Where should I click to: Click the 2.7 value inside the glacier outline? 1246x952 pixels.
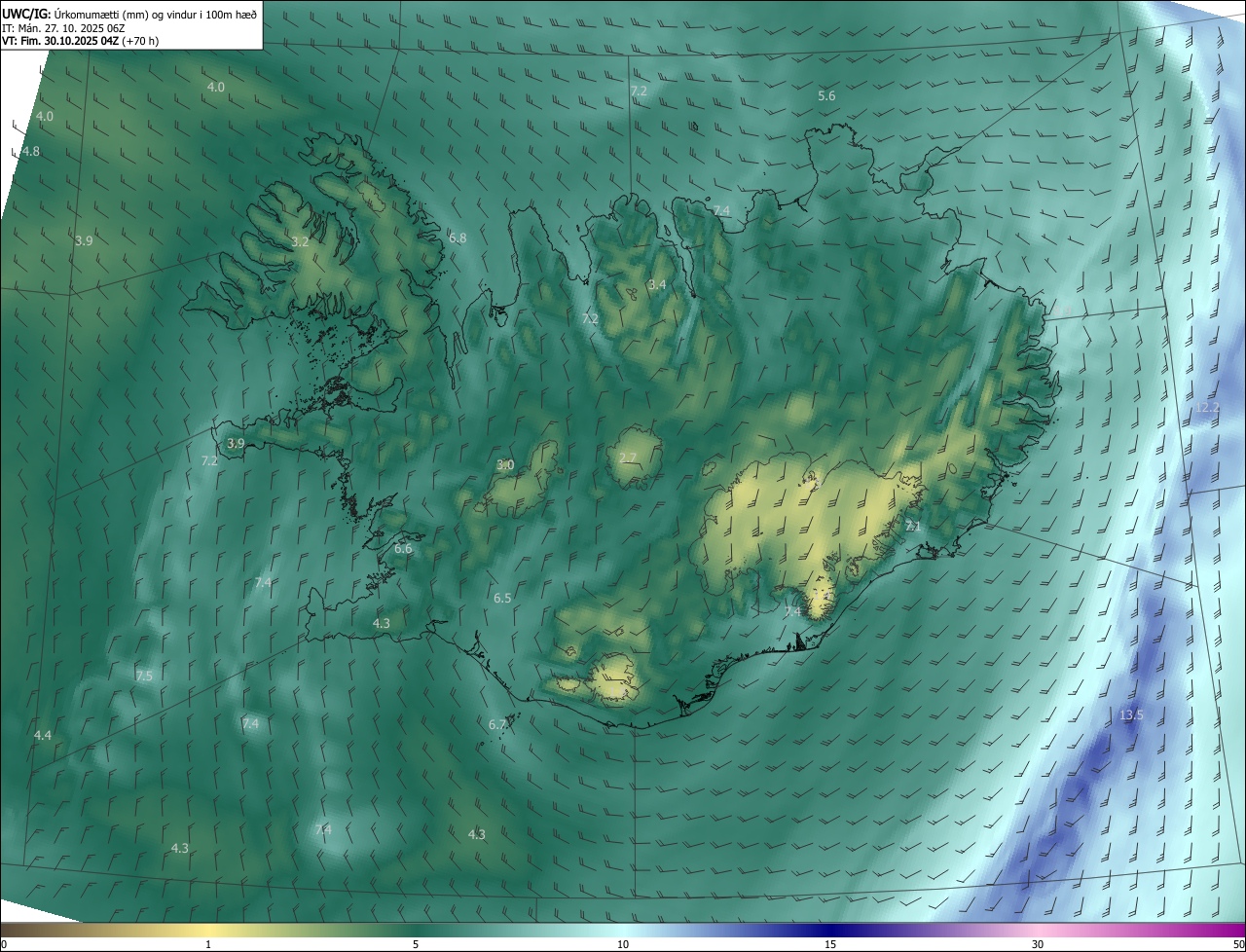tap(628, 458)
